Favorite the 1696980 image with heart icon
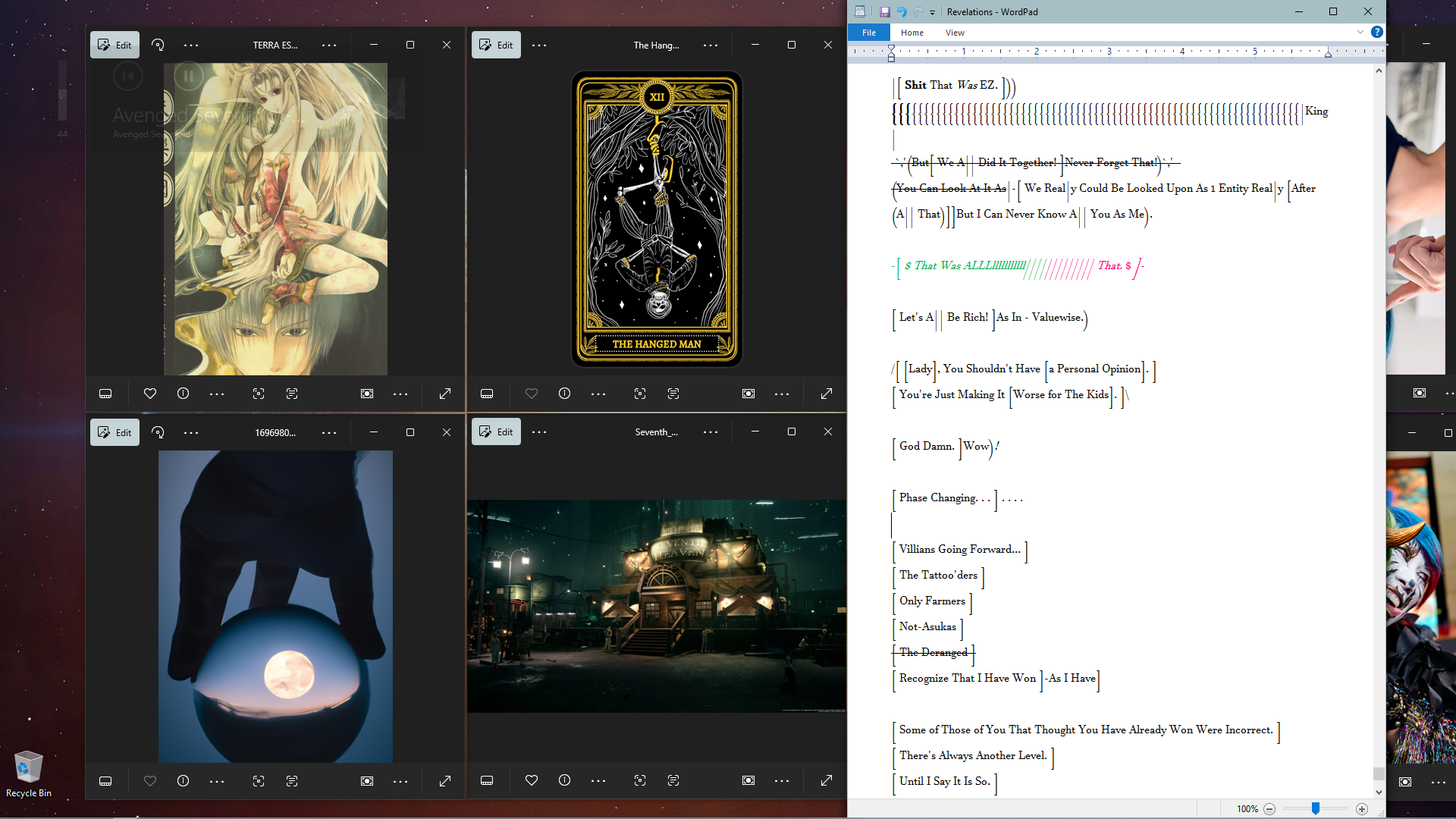This screenshot has height=819, width=1456. [x=150, y=781]
